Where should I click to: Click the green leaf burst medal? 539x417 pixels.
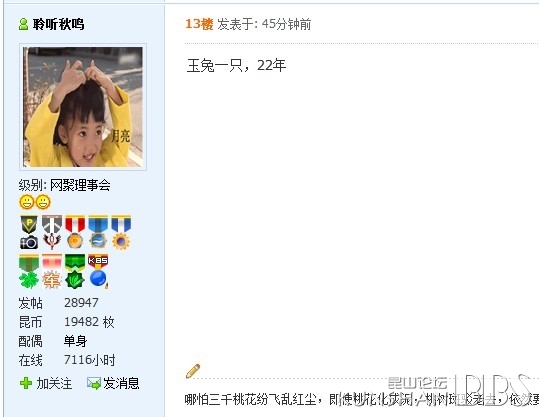[x=75, y=271]
